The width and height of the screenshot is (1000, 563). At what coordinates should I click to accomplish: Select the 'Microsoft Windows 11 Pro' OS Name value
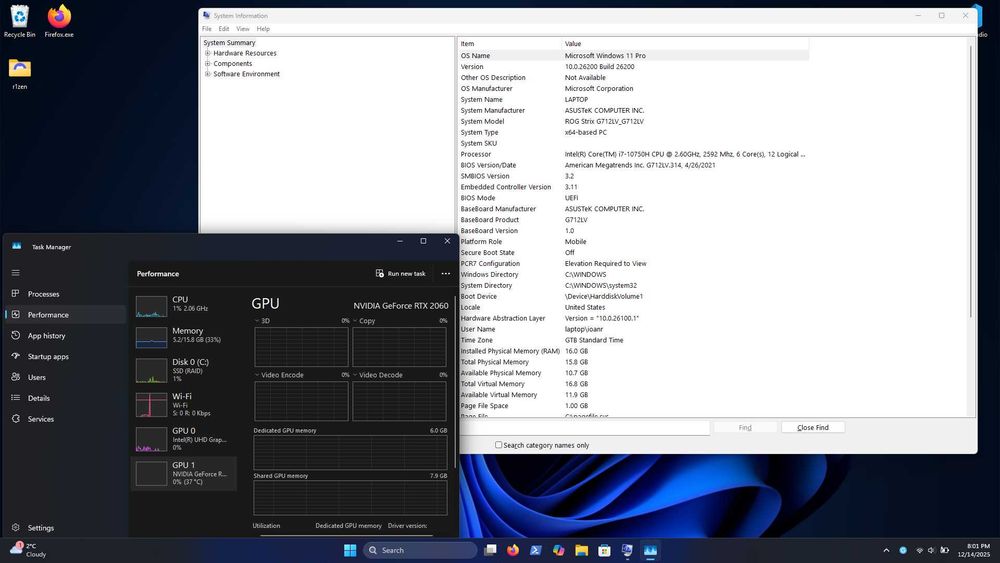point(605,55)
